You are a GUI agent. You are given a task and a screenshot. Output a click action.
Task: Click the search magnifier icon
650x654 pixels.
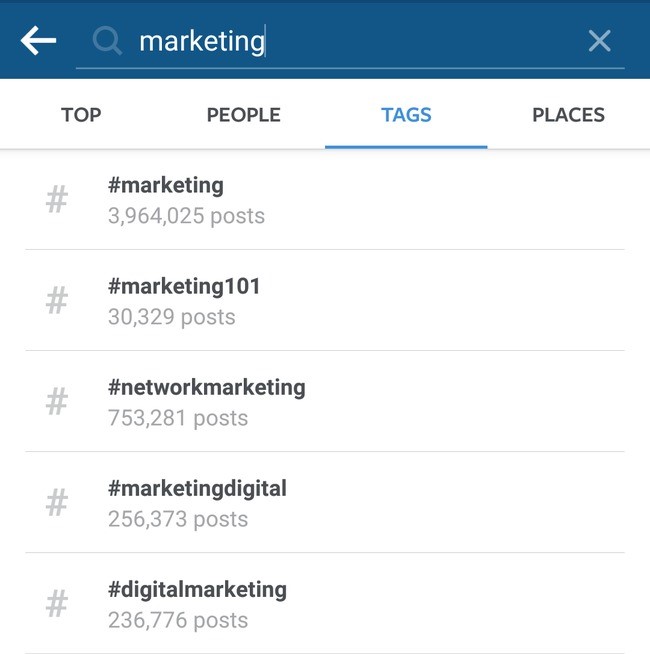tap(107, 41)
